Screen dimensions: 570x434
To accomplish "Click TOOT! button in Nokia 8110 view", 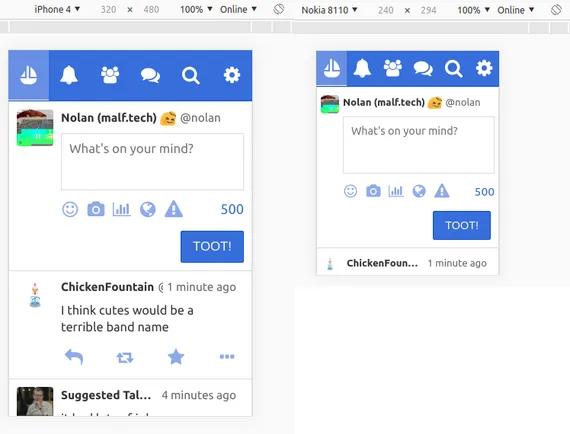I will tap(462, 225).
